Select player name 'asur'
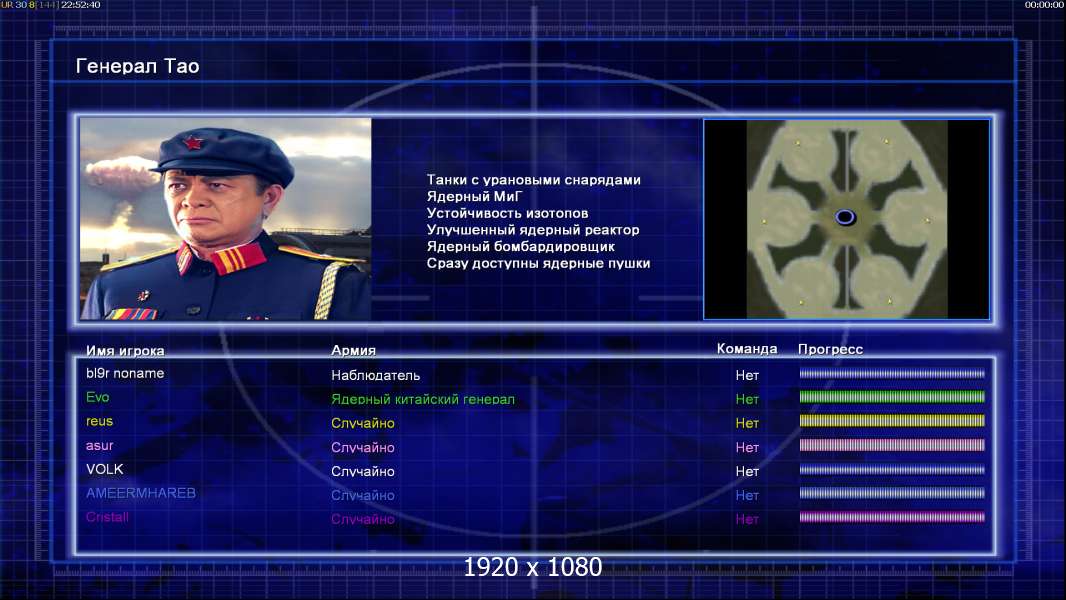This screenshot has width=1066, height=600. point(99,446)
